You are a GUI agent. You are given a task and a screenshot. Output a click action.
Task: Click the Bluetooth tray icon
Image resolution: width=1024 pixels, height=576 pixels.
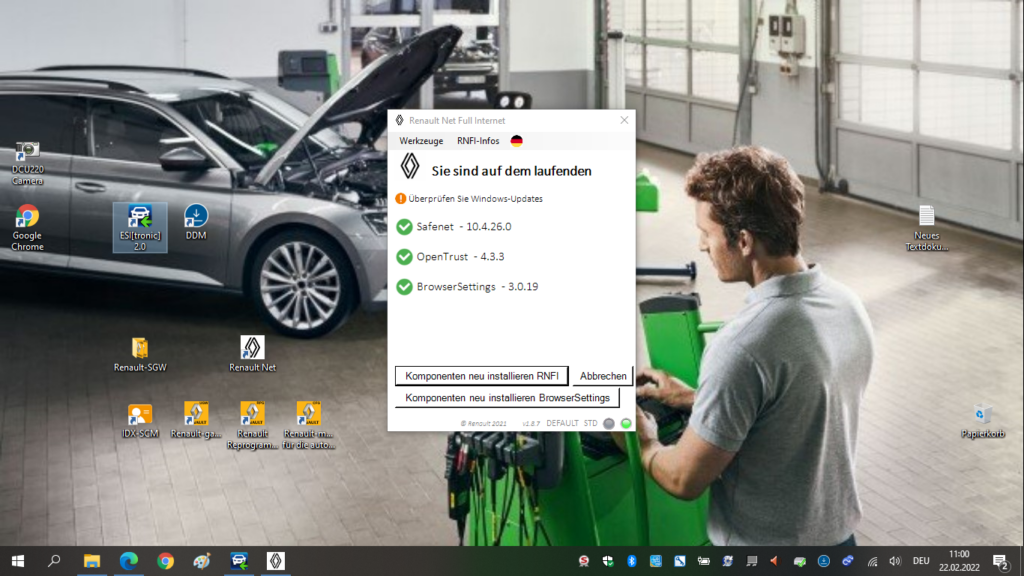click(632, 561)
